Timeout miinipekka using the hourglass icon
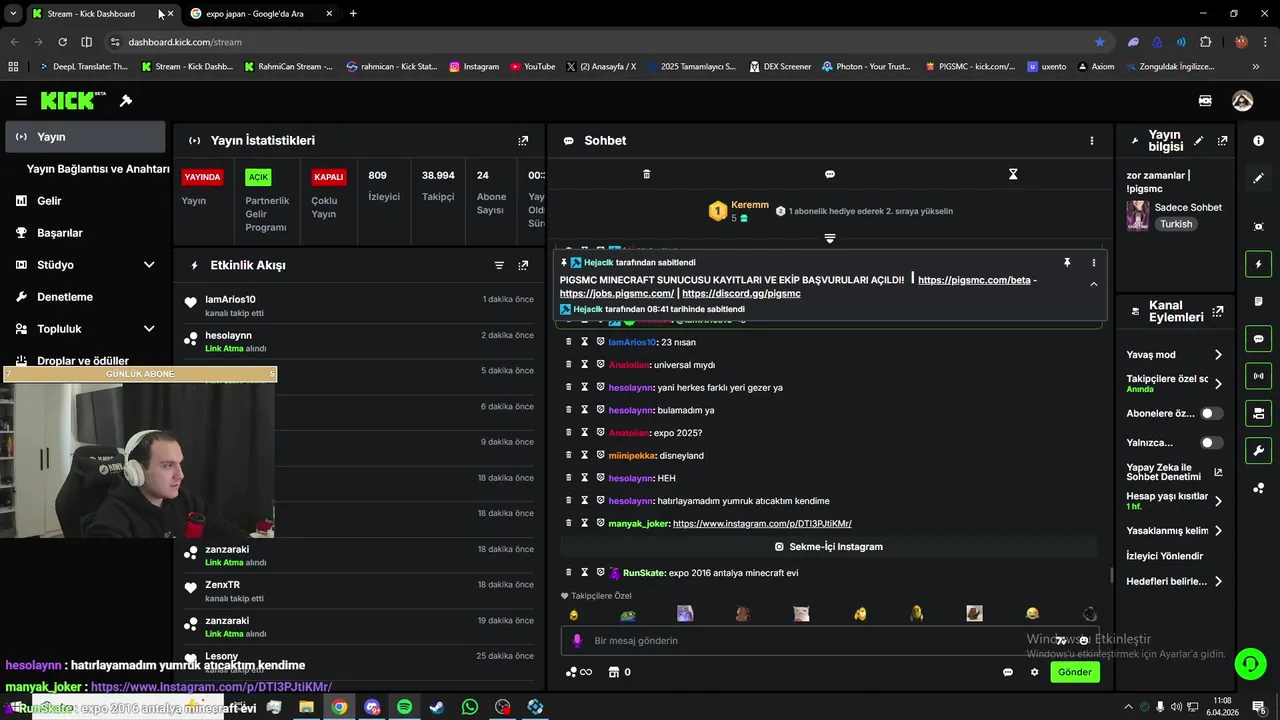Screen dimensions: 1280x720 point(585,455)
